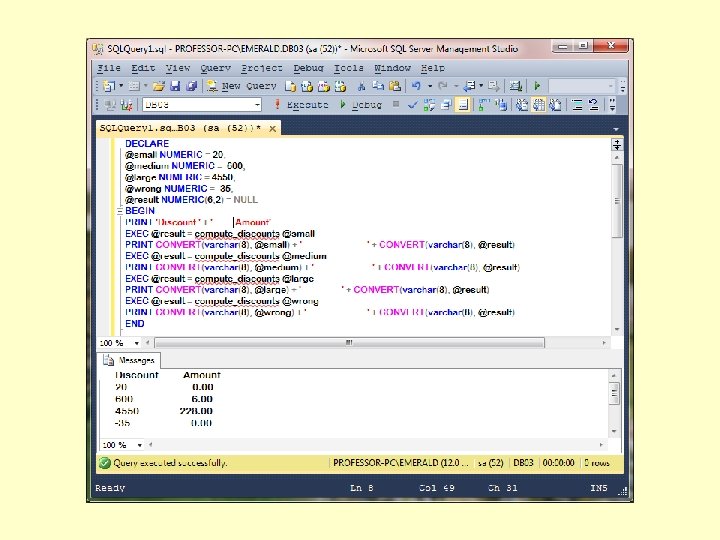
Task: Click the green Start arrow in the standard toolbar
Action: coord(537,86)
